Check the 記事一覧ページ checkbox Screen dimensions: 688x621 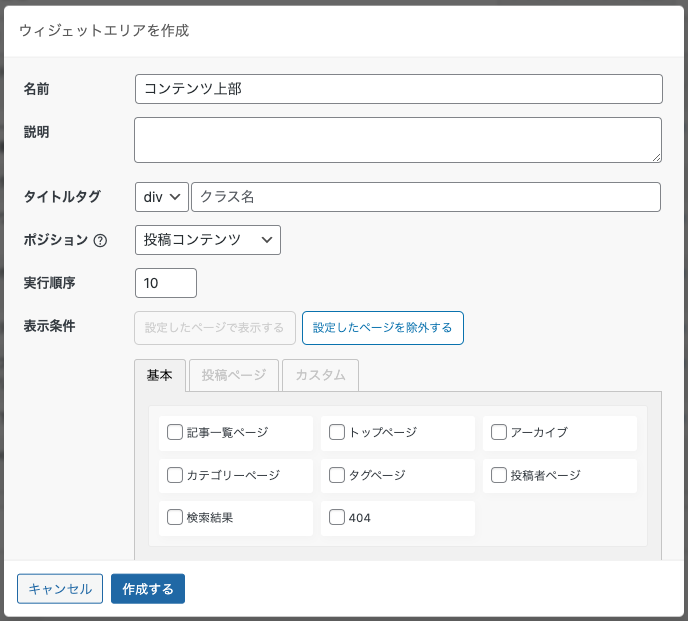coord(175,432)
